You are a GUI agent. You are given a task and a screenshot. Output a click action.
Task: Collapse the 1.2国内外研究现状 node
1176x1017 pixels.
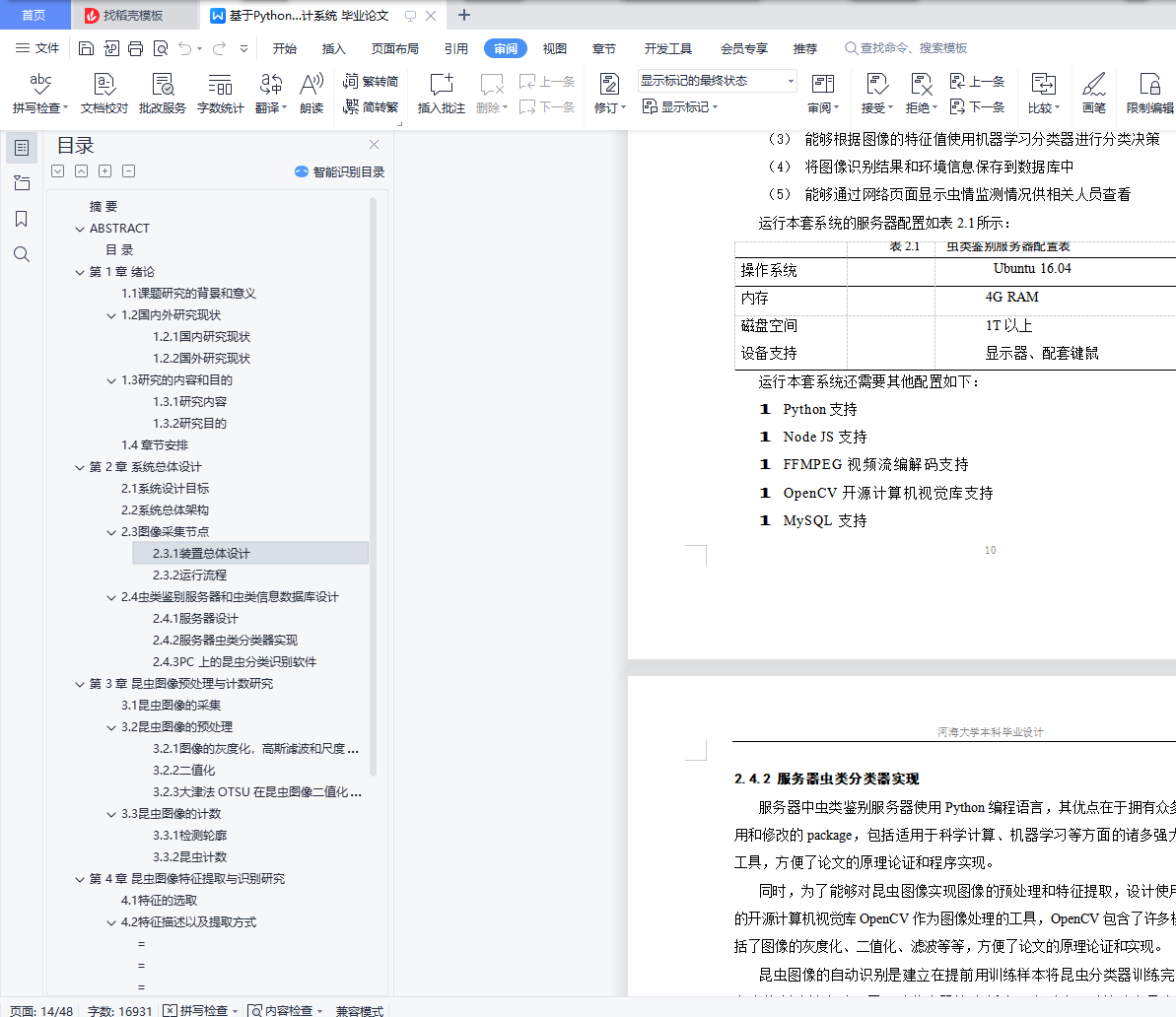(111, 315)
